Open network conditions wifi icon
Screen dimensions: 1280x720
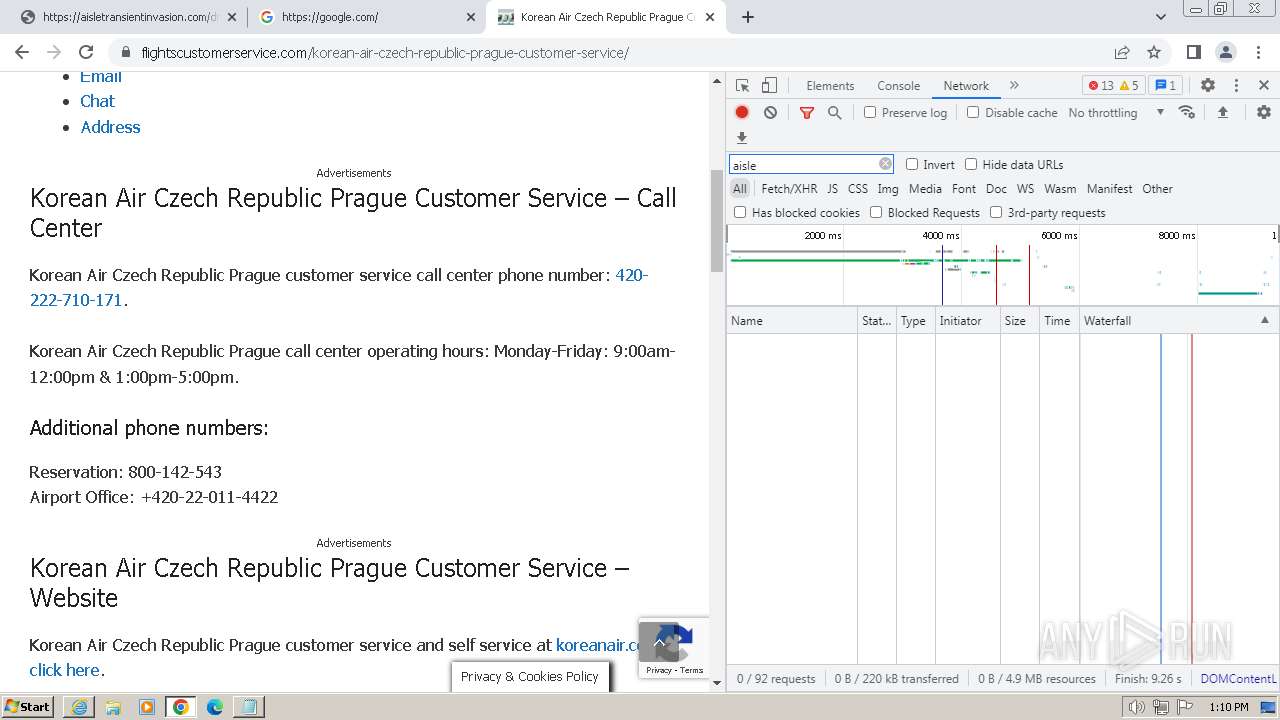pos(1187,112)
